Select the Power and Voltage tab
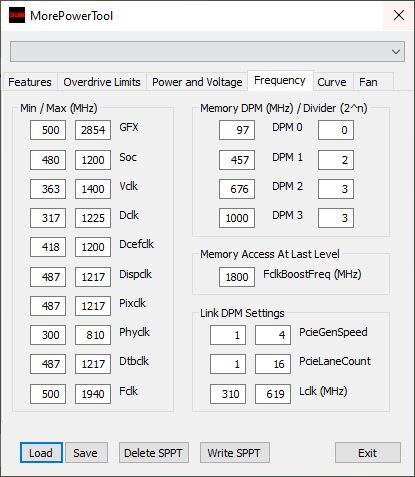This screenshot has height=477, width=415. pyautogui.click(x=197, y=82)
